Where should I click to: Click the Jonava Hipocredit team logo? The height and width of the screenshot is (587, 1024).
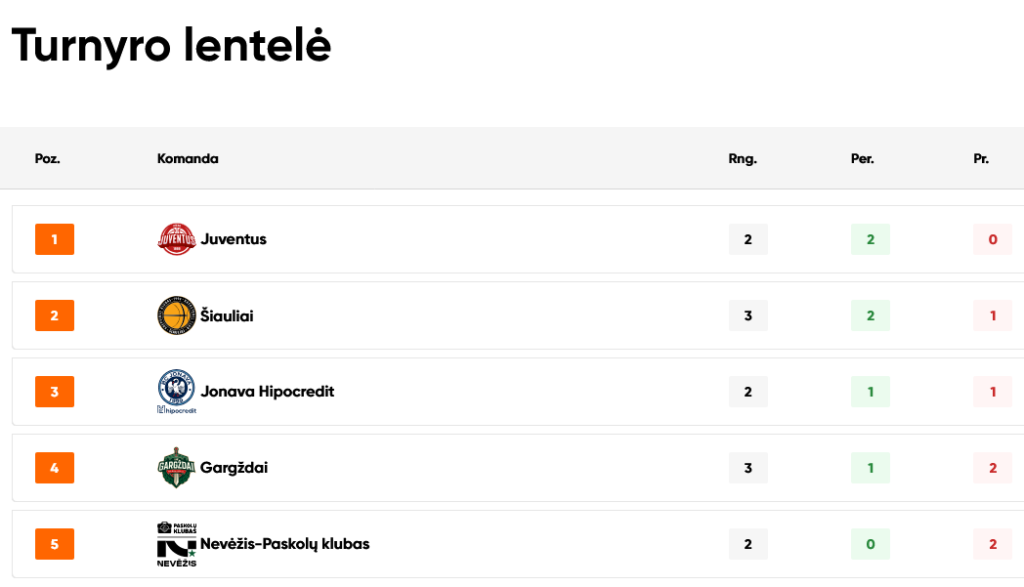[x=176, y=391]
